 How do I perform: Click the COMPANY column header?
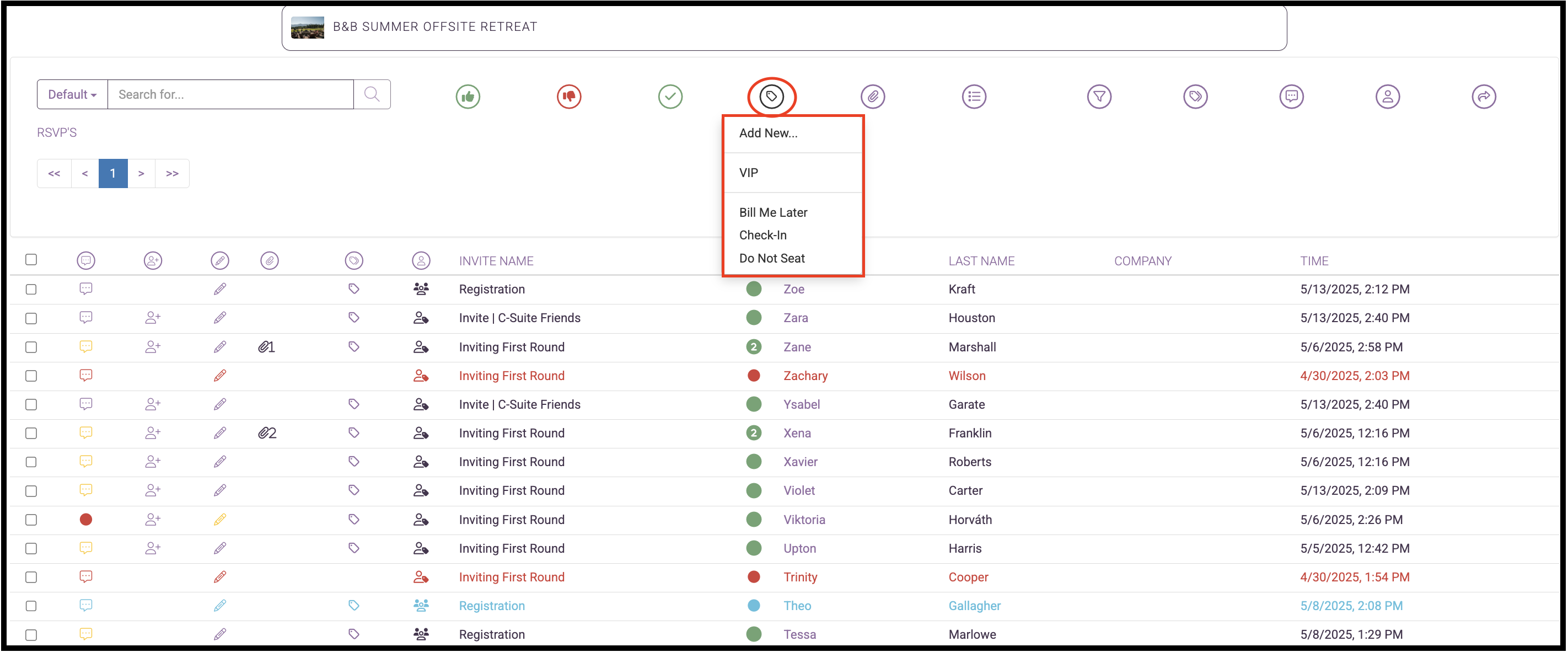pyautogui.click(x=1142, y=261)
